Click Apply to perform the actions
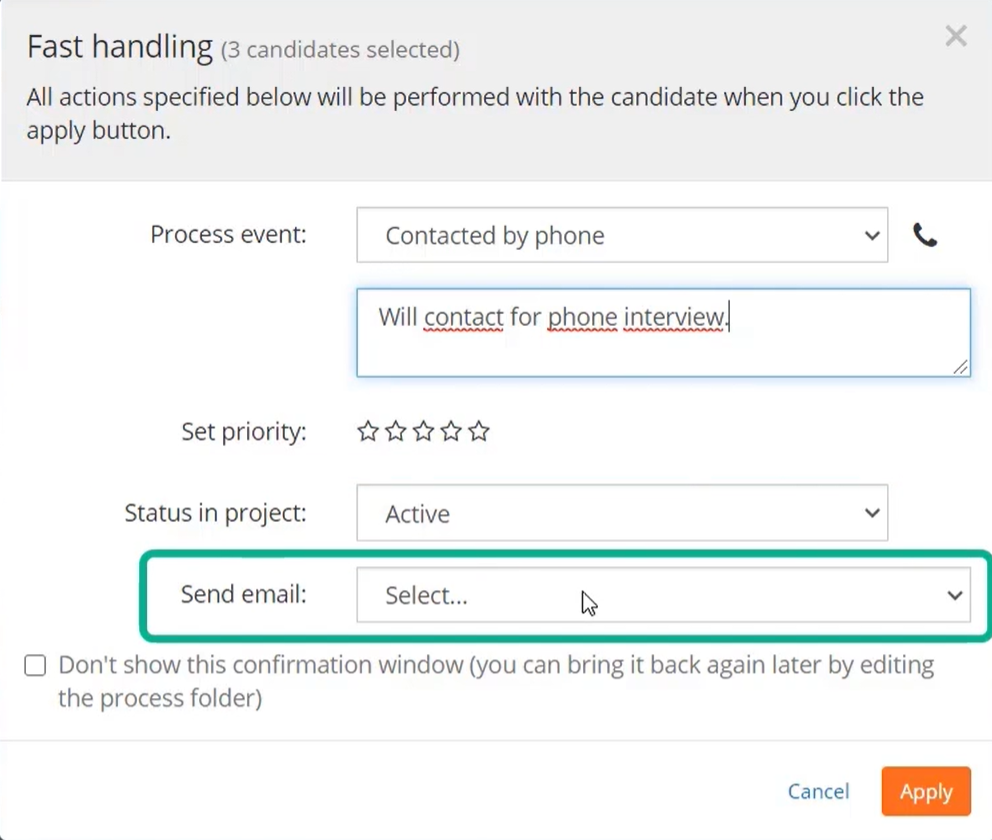Image resolution: width=992 pixels, height=840 pixels. click(x=926, y=791)
